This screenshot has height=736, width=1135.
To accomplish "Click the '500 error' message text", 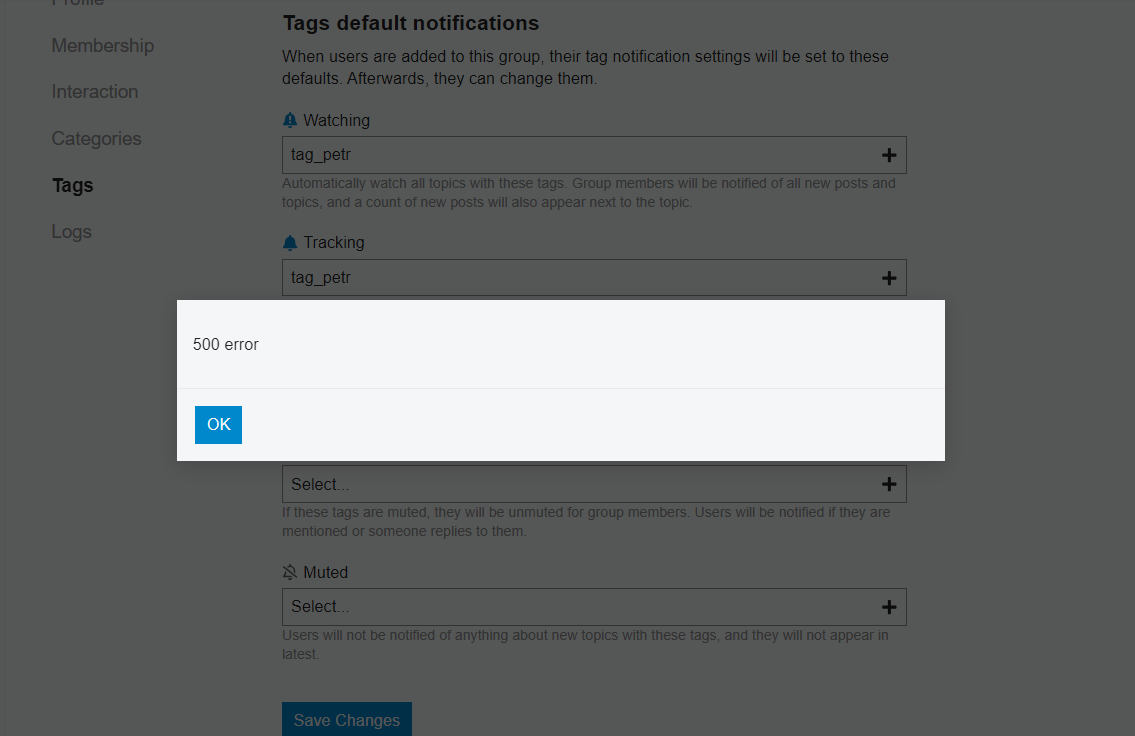I will click(226, 344).
